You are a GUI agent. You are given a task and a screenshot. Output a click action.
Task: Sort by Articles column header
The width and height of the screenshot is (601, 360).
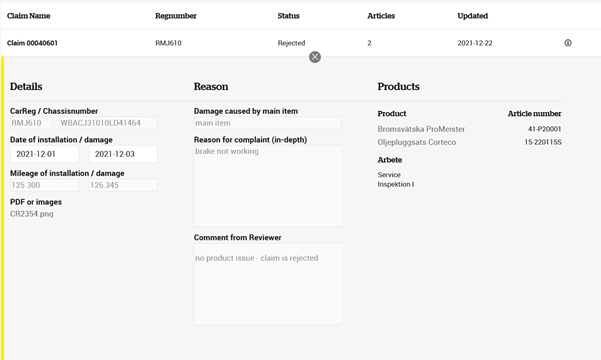click(x=381, y=16)
